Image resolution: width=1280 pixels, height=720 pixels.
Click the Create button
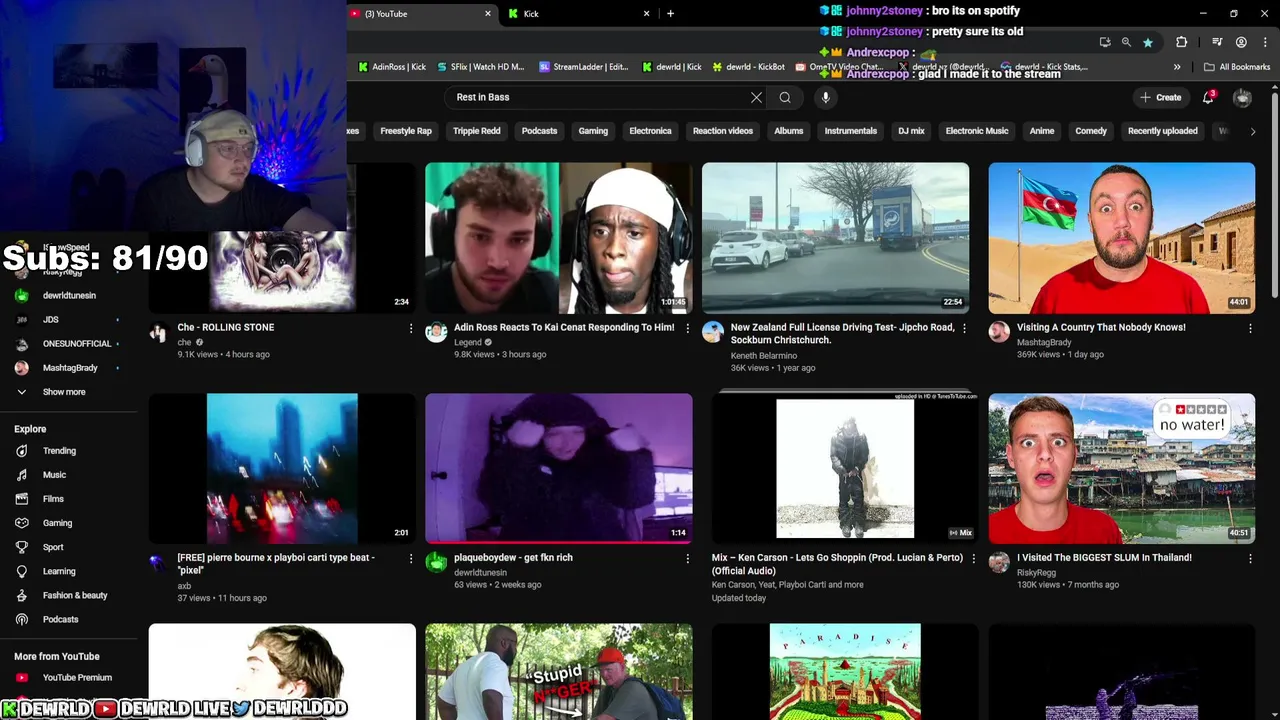(x=1161, y=97)
